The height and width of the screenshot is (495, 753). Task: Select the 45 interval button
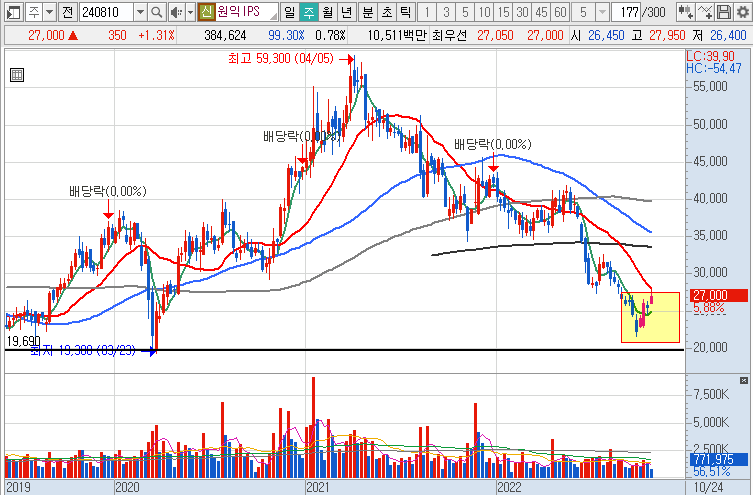[x=541, y=12]
